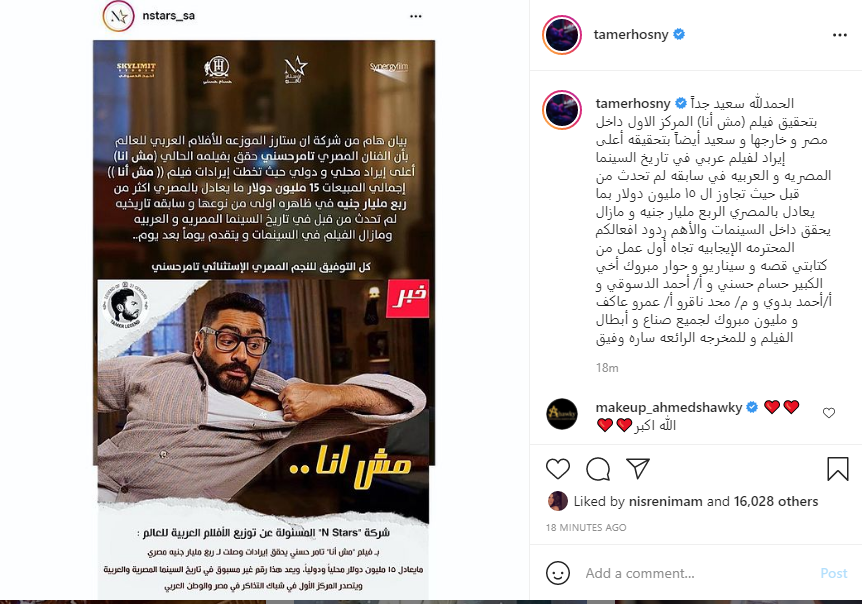Focus the Add a comment field

click(698, 573)
